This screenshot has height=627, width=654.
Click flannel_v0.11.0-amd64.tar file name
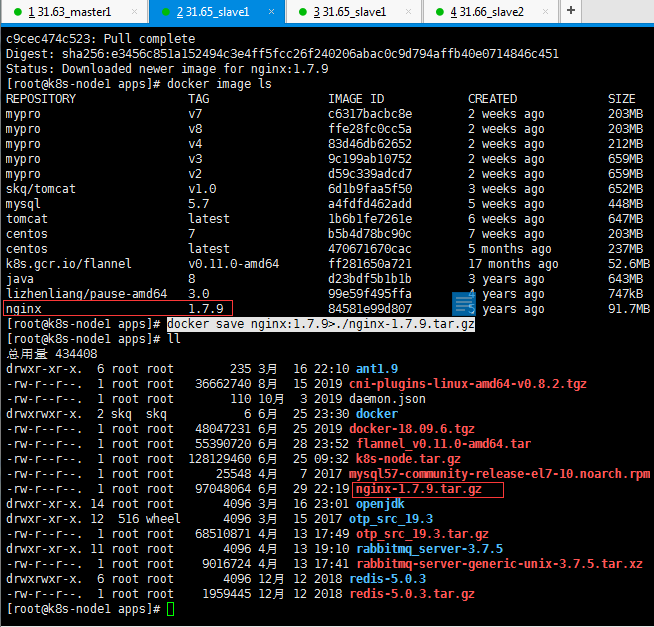[x=443, y=444]
